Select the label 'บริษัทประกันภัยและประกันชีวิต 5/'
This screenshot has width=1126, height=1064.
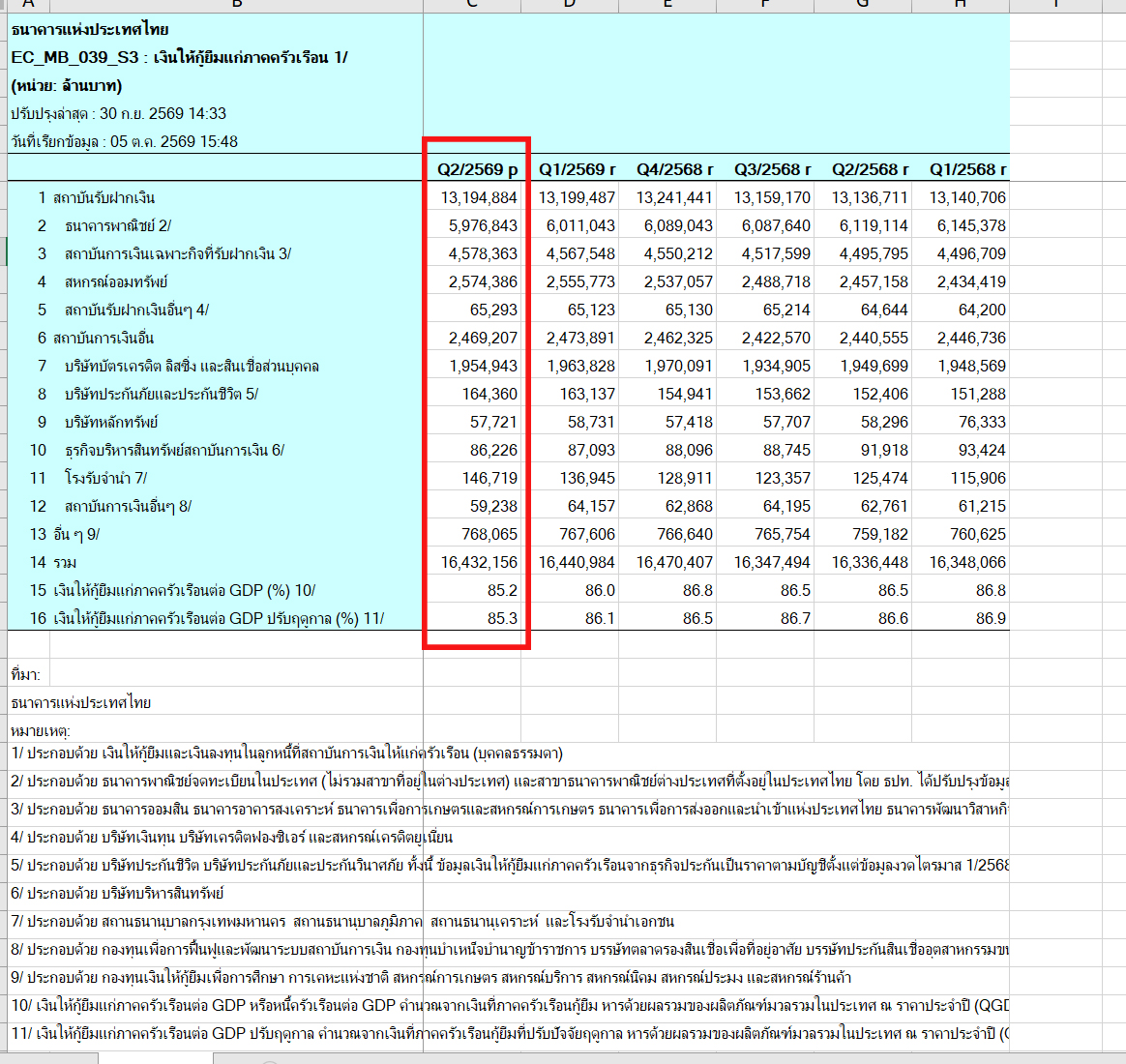pyautogui.click(x=162, y=394)
